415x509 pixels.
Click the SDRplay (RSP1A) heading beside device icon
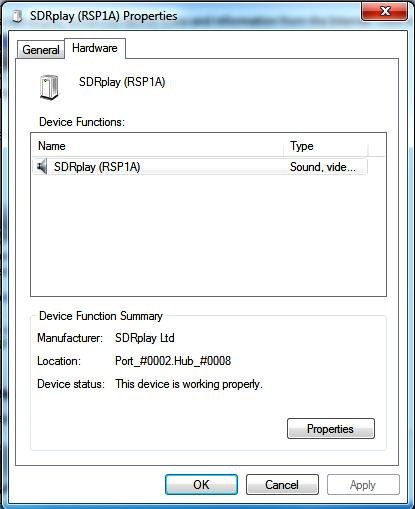[122, 82]
